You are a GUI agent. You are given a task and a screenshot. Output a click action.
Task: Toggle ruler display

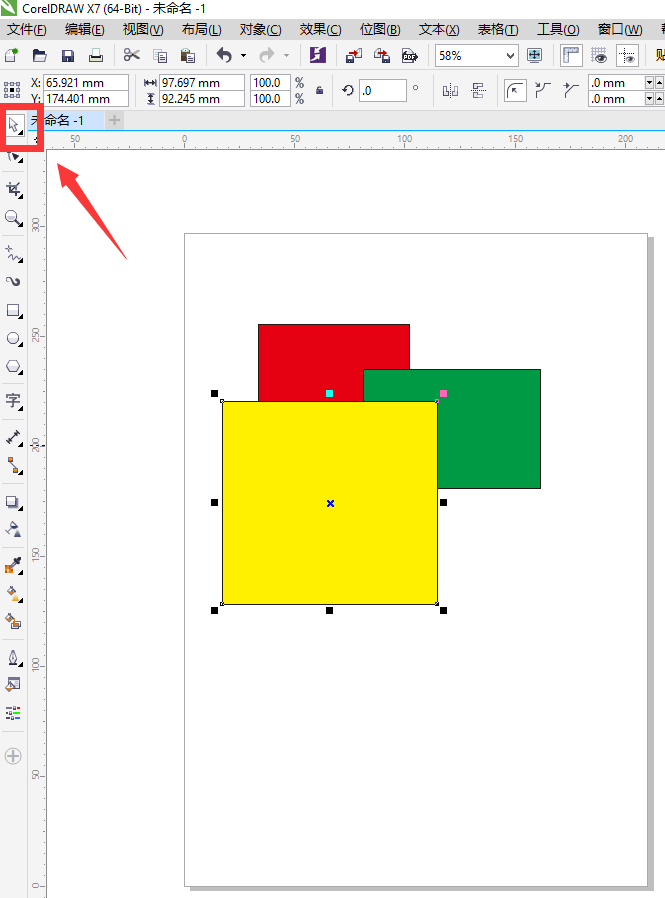(571, 56)
